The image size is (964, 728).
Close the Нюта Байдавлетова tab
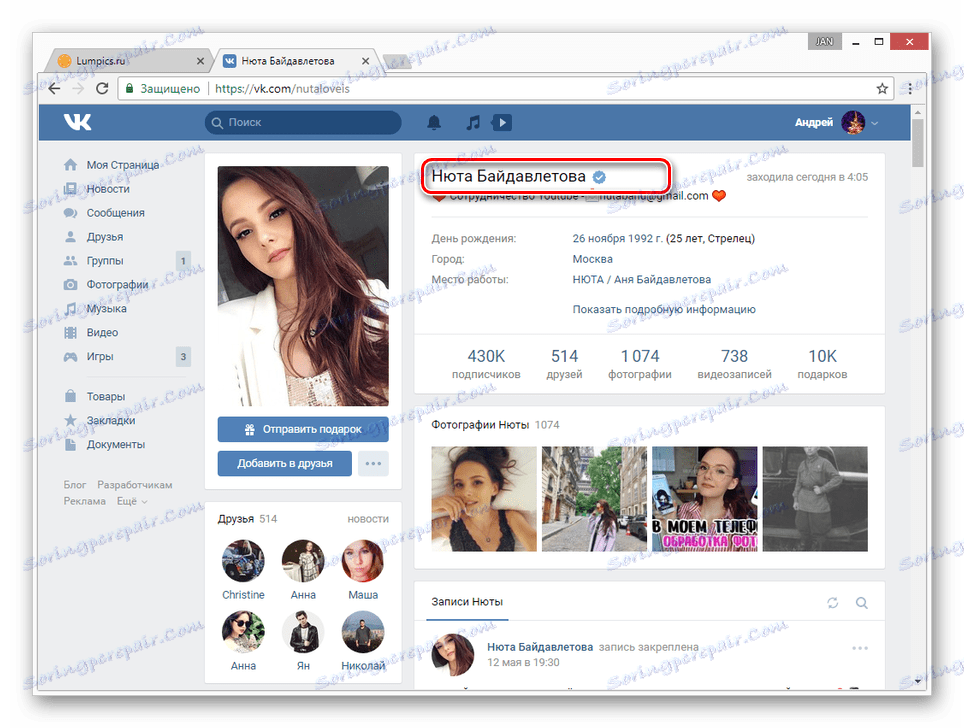[365, 61]
